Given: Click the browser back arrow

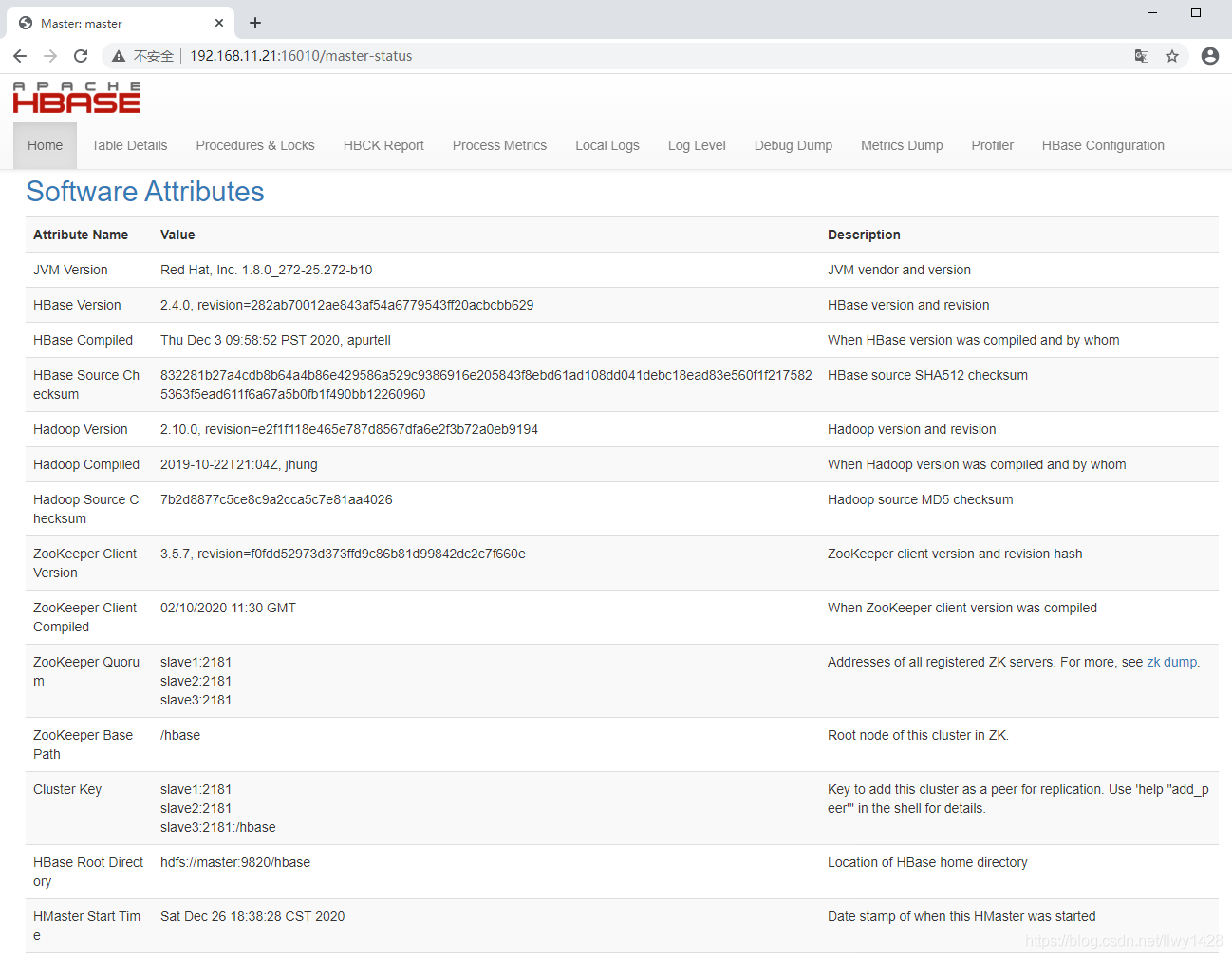Looking at the screenshot, I should pos(20,56).
